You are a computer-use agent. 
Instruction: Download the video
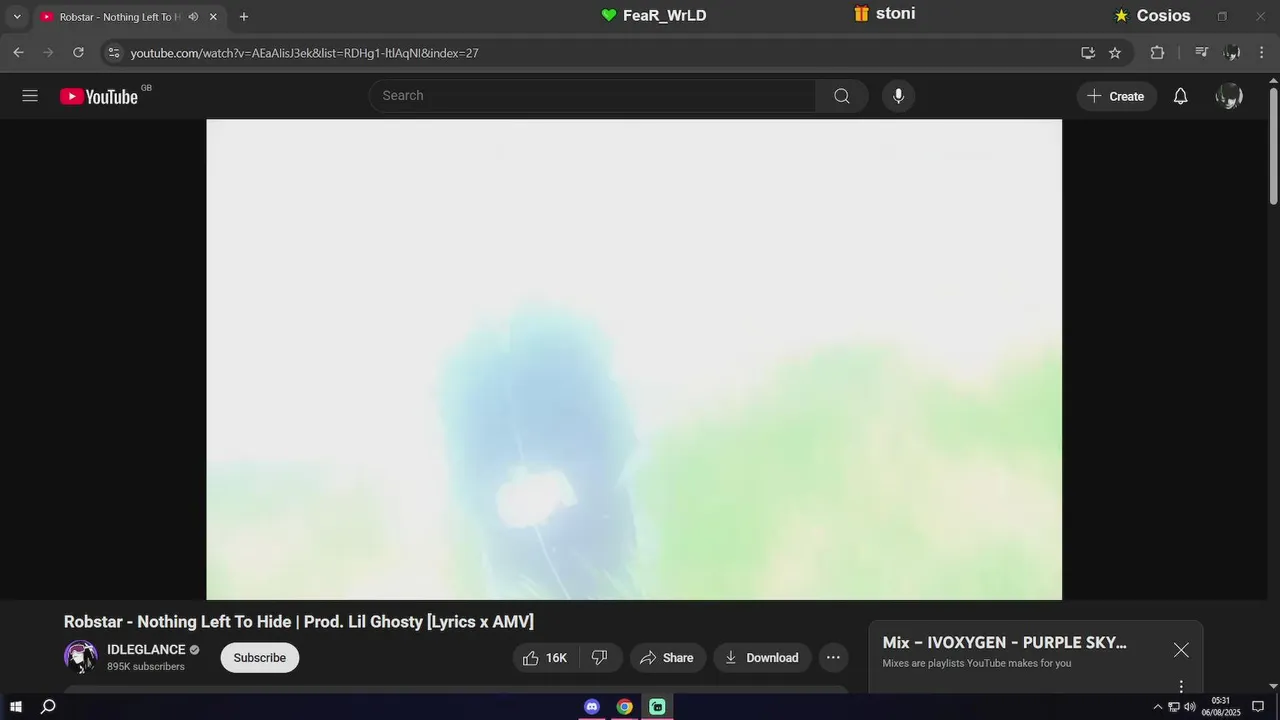(x=762, y=658)
